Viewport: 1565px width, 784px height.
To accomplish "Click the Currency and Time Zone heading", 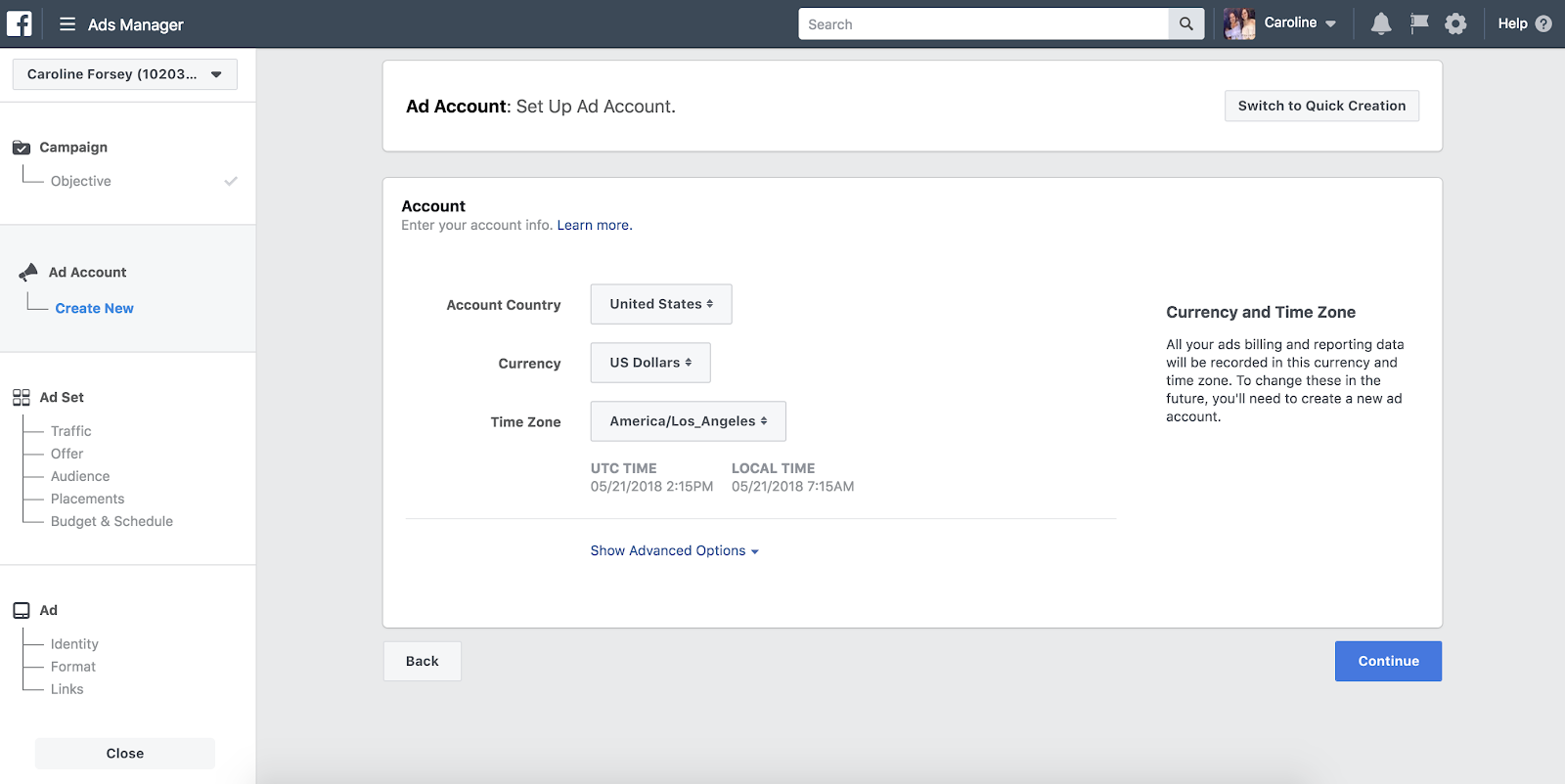I will tap(1261, 312).
